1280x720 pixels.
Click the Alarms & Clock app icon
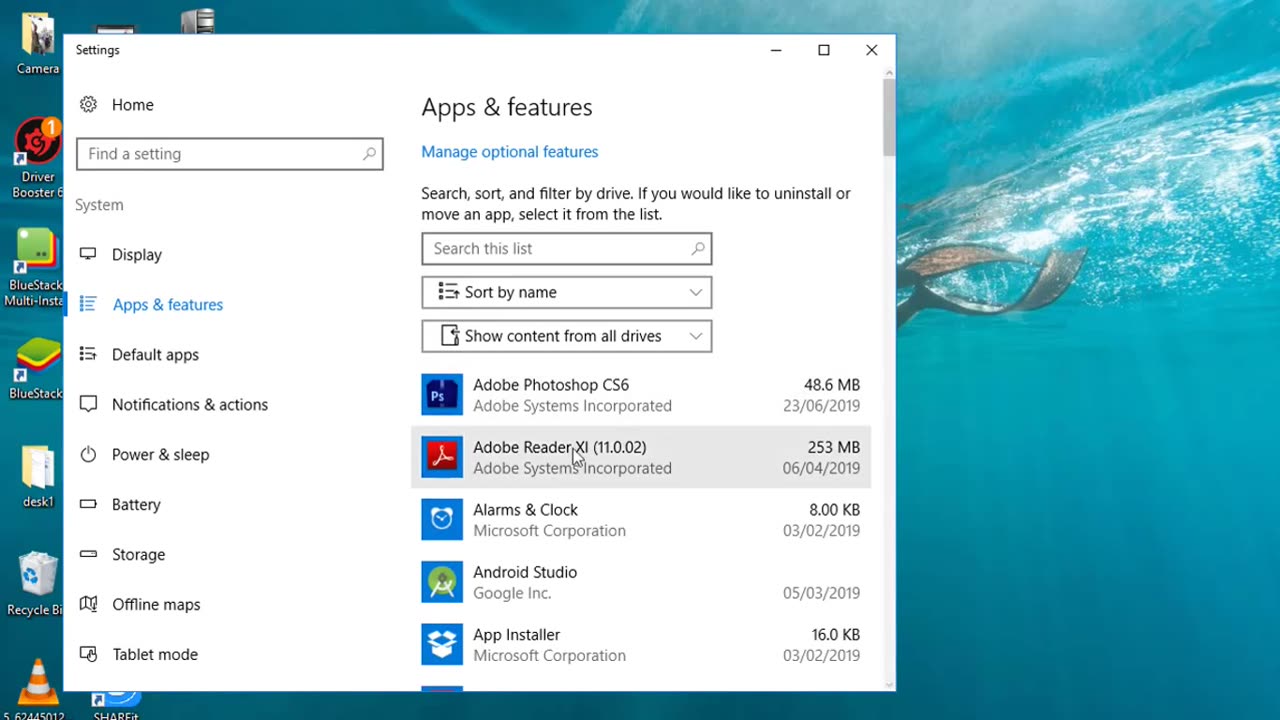tap(442, 520)
